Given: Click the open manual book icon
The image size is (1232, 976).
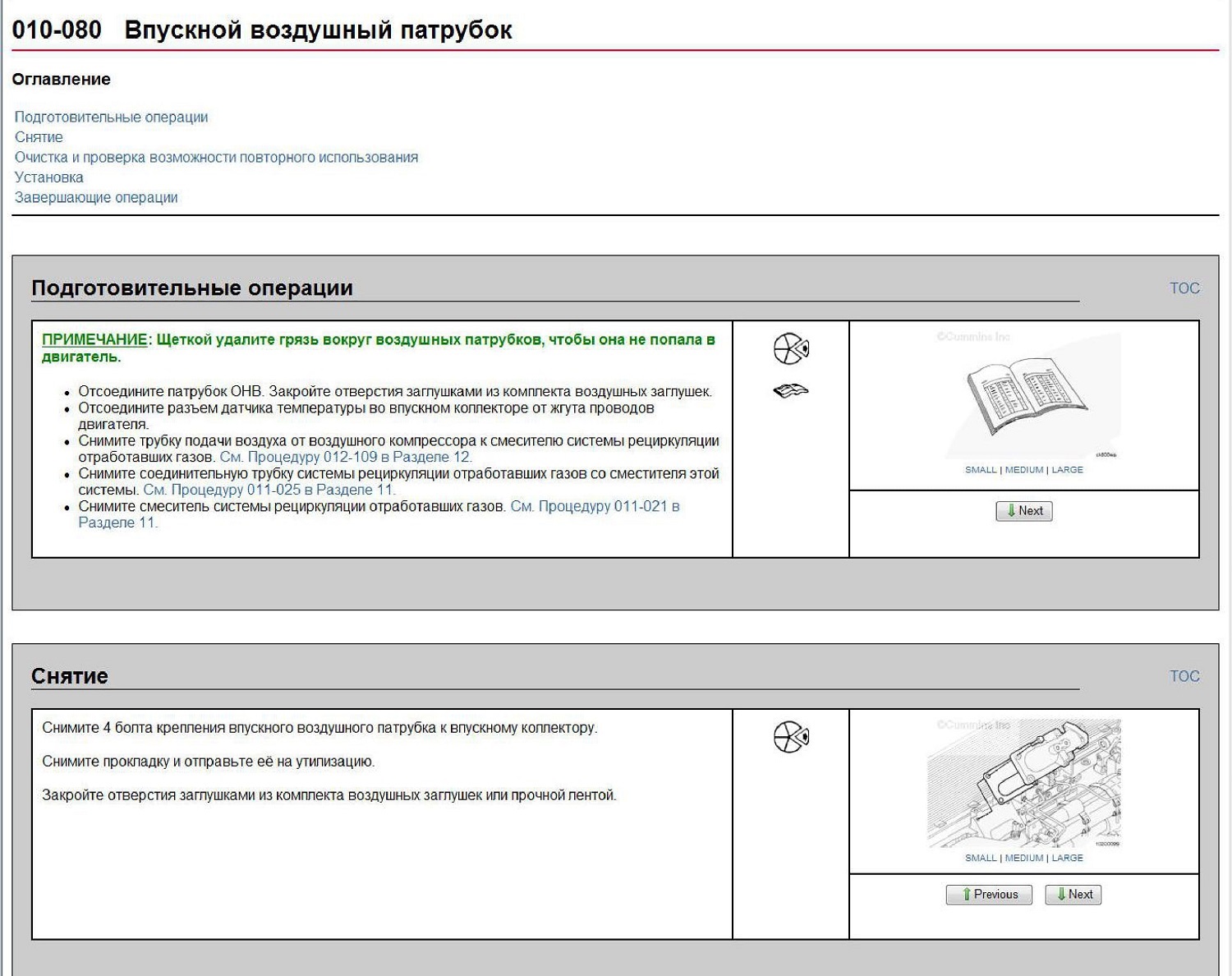Looking at the screenshot, I should 791,391.
